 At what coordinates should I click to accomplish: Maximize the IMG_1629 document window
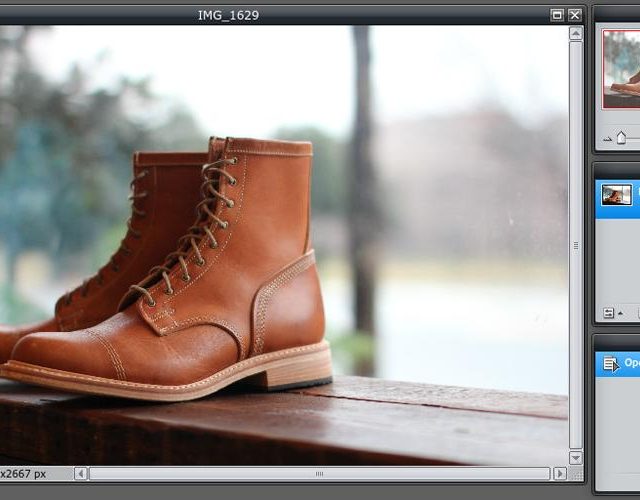click(x=557, y=15)
